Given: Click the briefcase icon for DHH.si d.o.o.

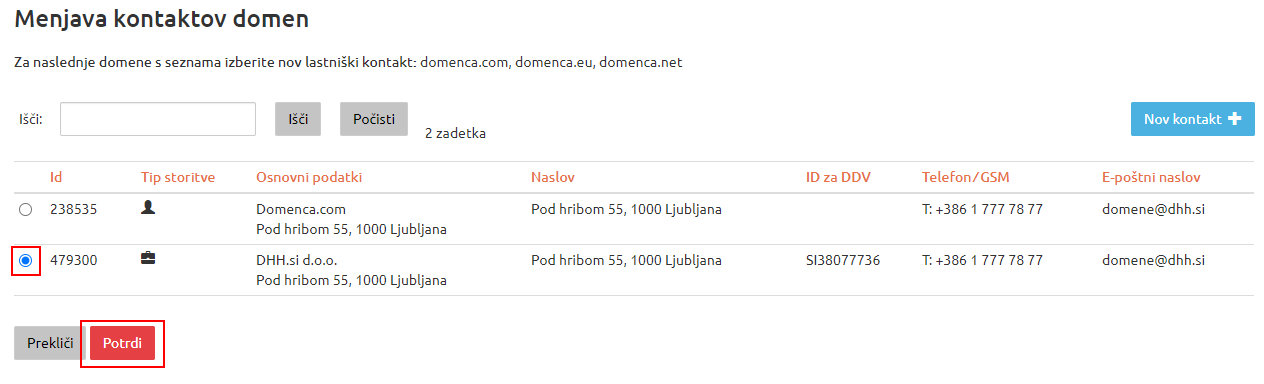Looking at the screenshot, I should point(148,258).
